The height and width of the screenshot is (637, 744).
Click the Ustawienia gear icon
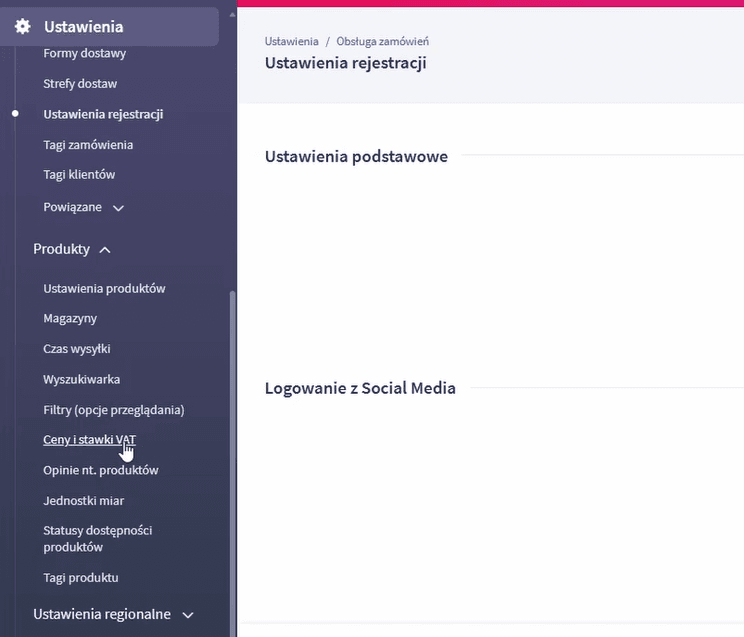22,27
